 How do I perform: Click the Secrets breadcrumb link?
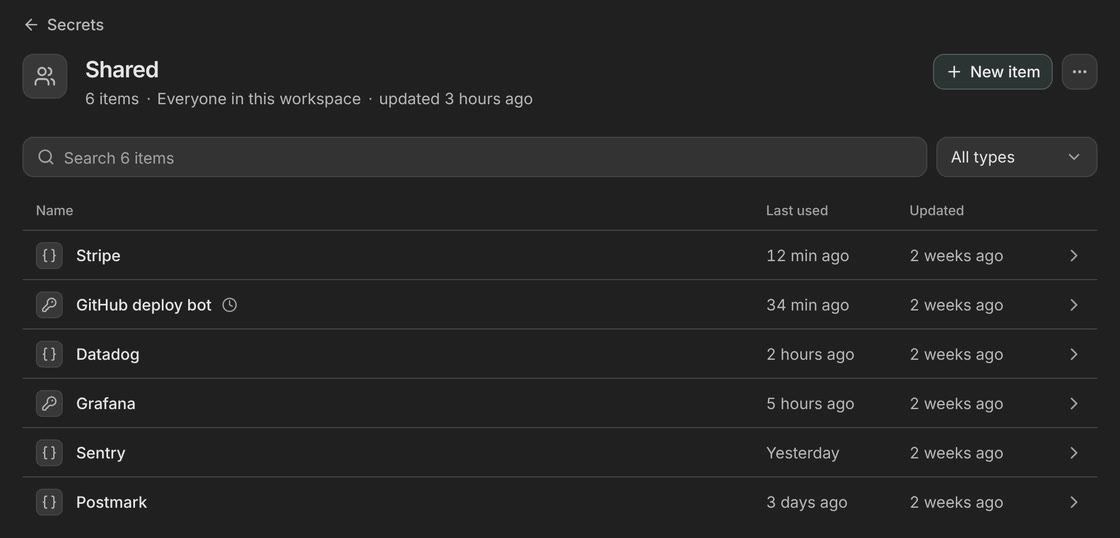coord(75,25)
